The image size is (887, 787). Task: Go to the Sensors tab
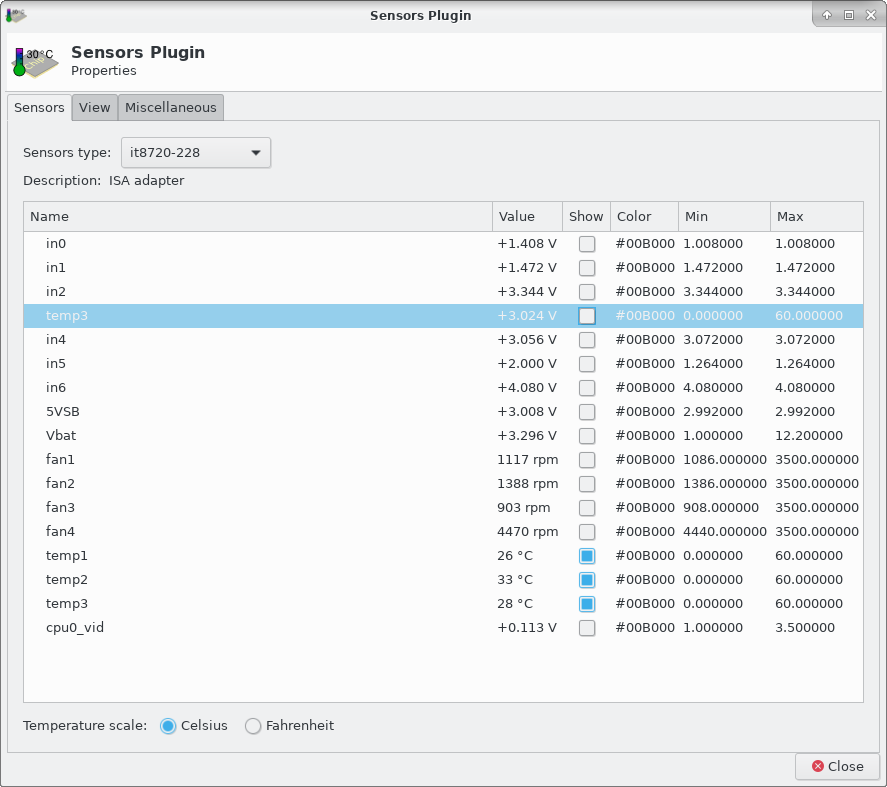39,108
